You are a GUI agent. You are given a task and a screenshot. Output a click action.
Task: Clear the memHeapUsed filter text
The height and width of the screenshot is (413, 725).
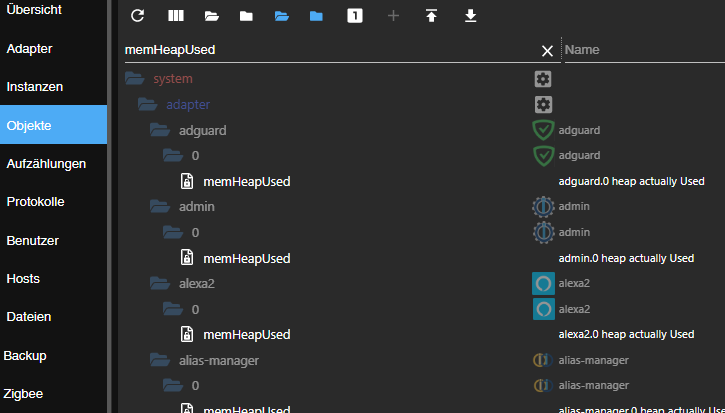coord(547,50)
